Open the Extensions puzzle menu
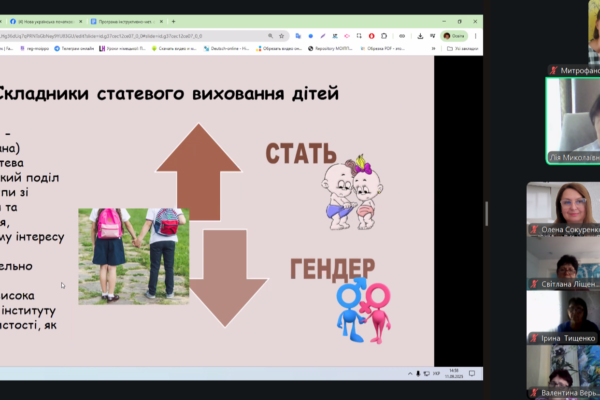Image resolution: width=600 pixels, height=400 pixels. [x=384, y=36]
